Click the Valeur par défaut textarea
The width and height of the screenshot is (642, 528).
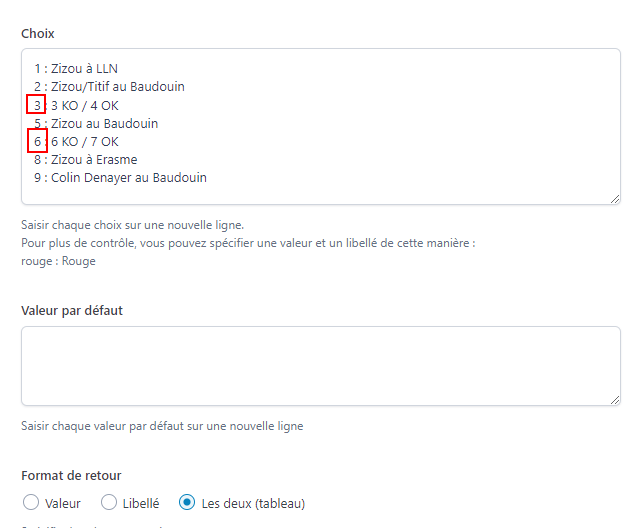click(321, 366)
